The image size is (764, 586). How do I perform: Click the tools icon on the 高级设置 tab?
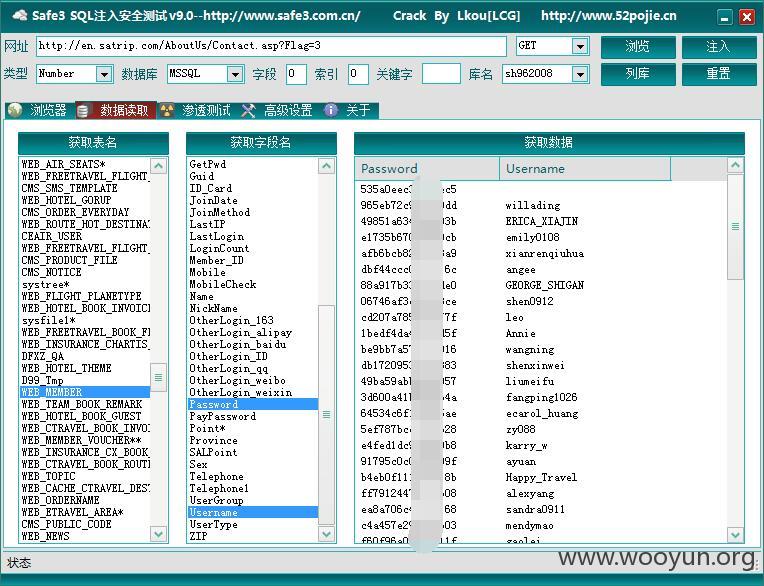248,111
